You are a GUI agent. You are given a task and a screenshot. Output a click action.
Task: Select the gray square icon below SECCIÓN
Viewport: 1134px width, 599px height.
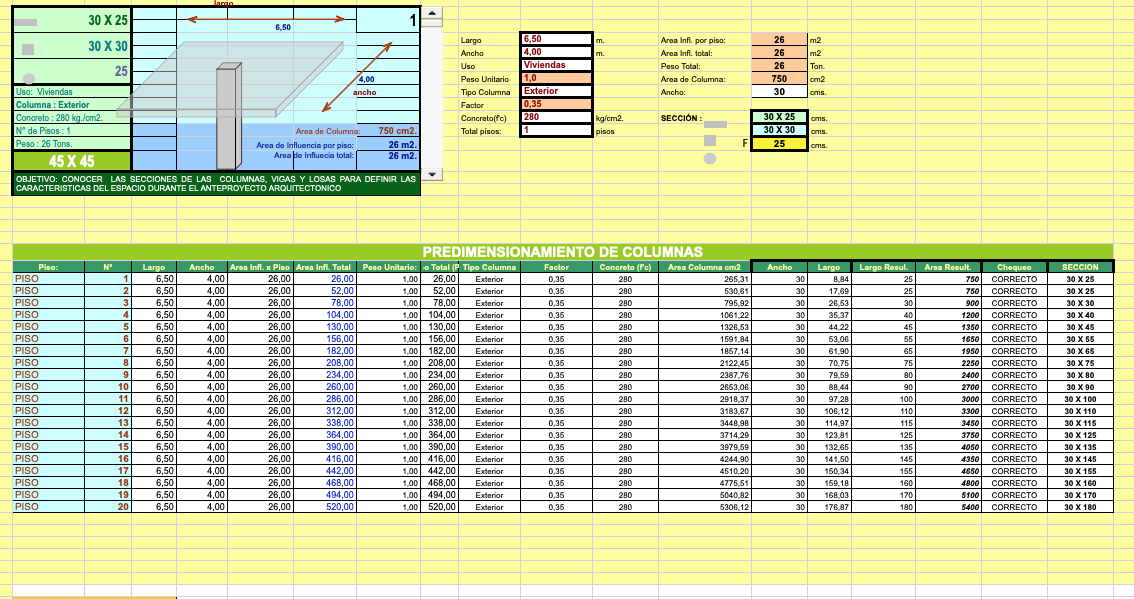(710, 141)
